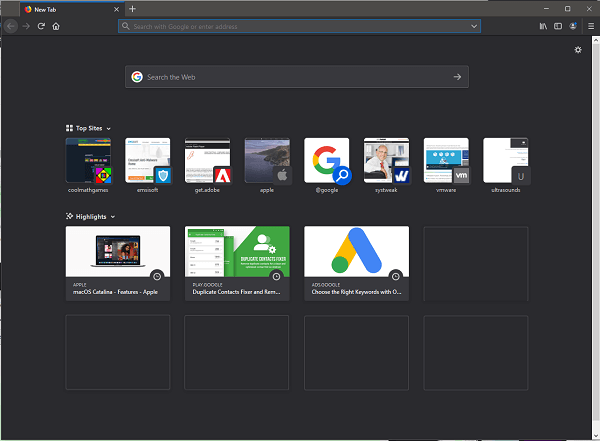Screen dimensions: 600x441
Task: Open a new tab with plus icon
Action: click(132, 9)
